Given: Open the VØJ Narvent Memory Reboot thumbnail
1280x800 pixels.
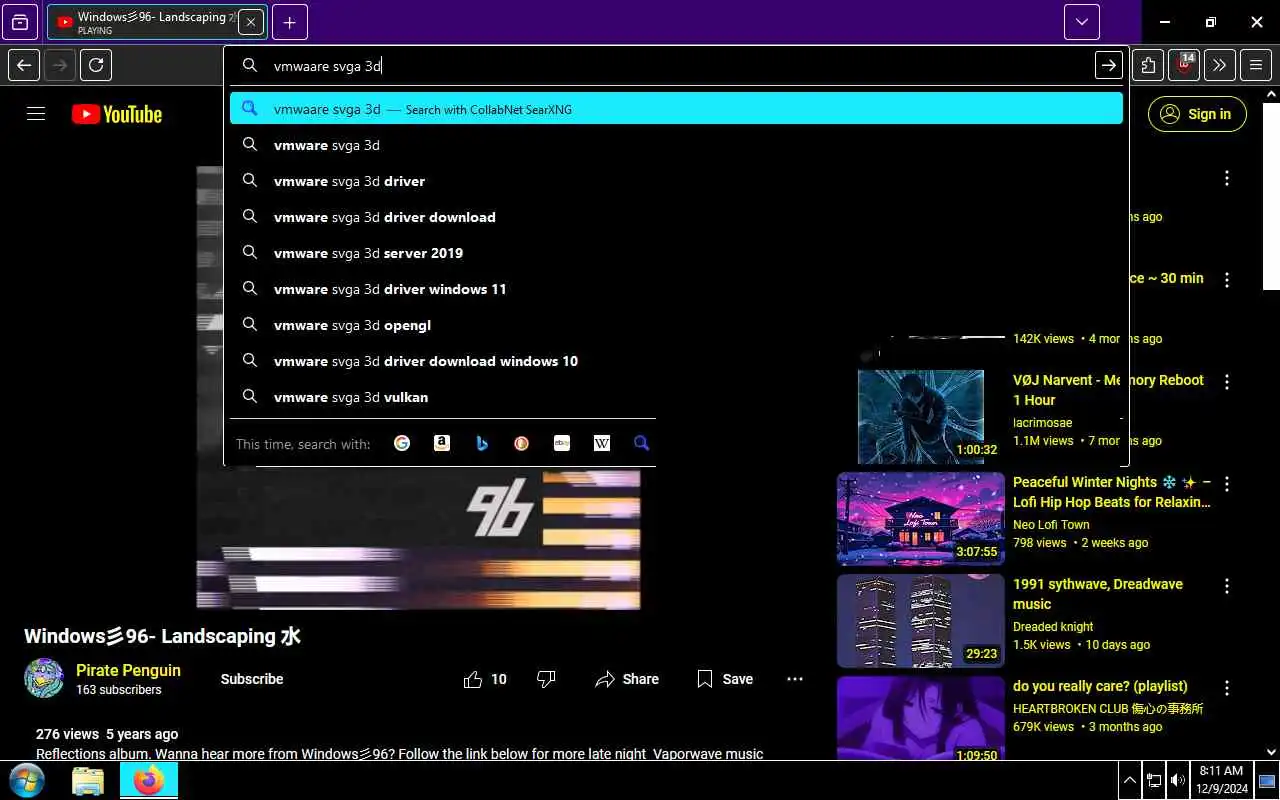Looking at the screenshot, I should pos(921,417).
